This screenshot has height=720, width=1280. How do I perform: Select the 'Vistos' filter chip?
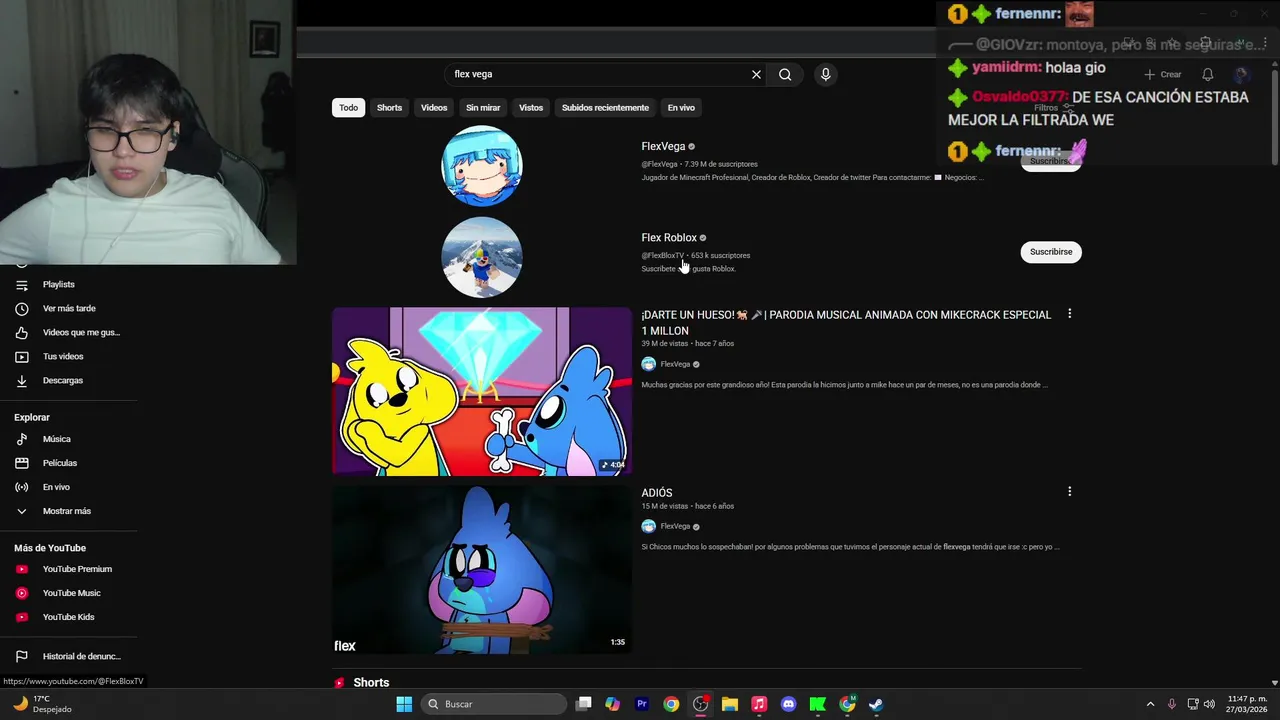pos(531,108)
